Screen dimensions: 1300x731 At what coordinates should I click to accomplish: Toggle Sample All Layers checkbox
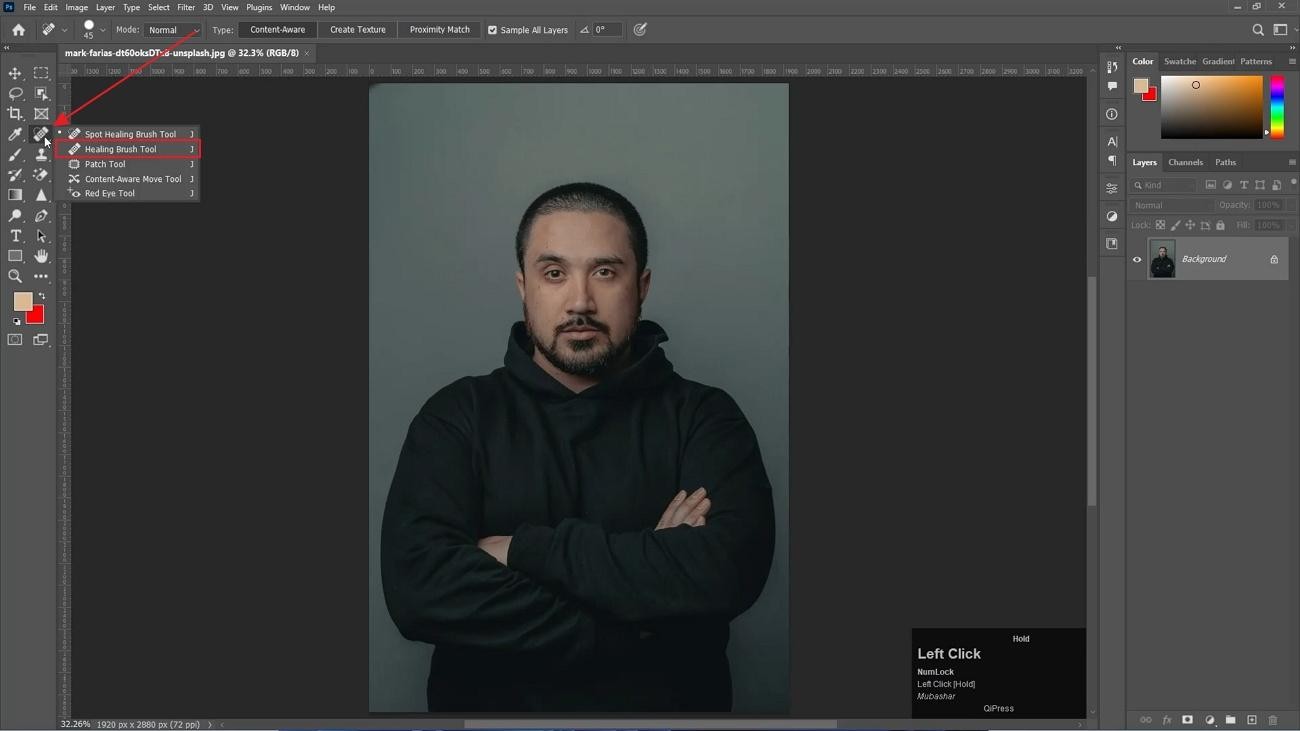(x=492, y=30)
